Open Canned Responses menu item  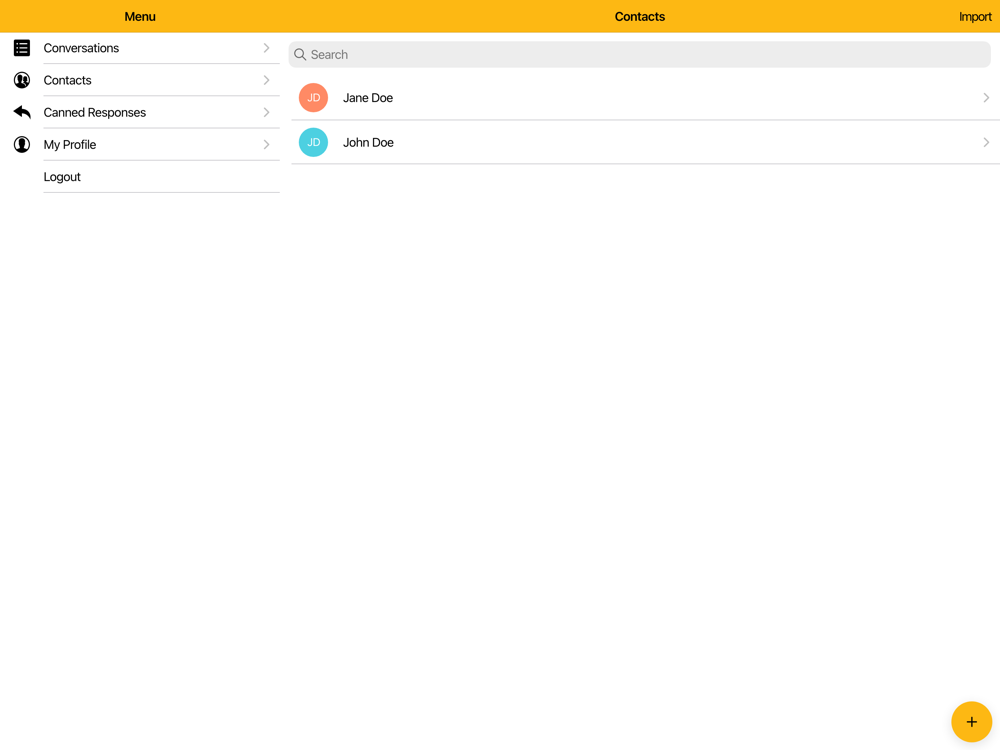(x=140, y=112)
